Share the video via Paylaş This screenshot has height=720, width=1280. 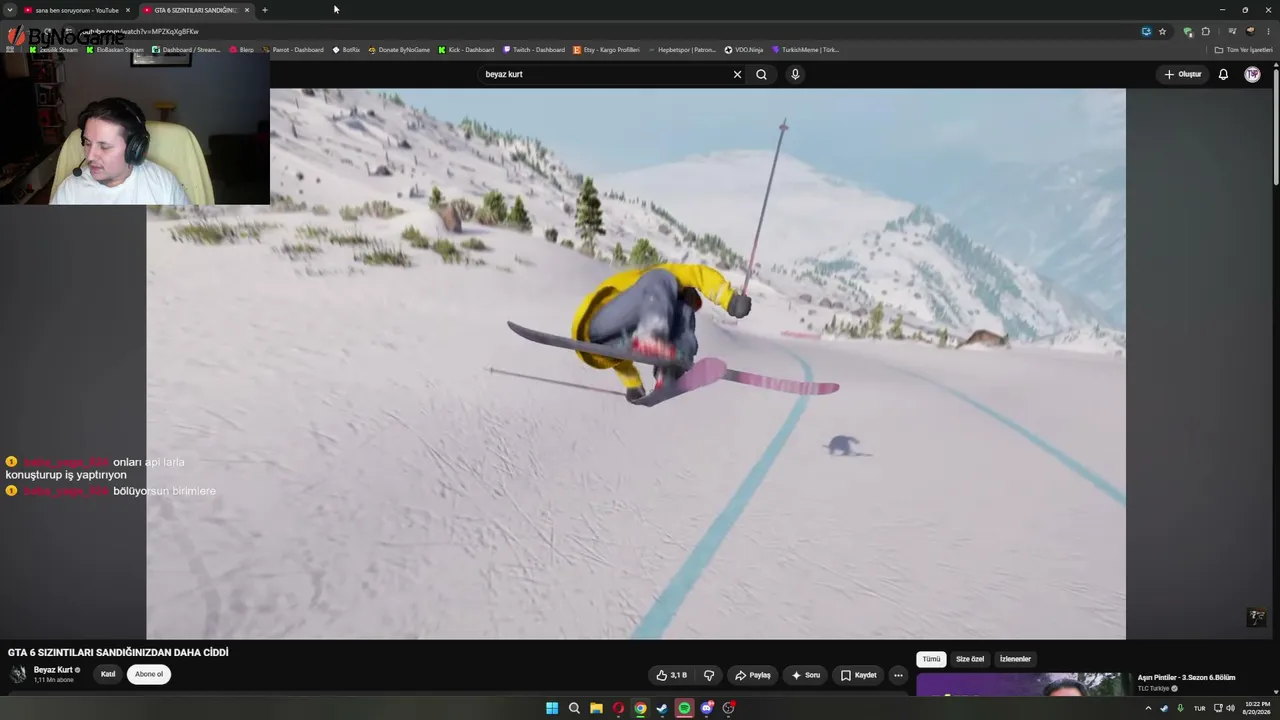pyautogui.click(x=752, y=675)
